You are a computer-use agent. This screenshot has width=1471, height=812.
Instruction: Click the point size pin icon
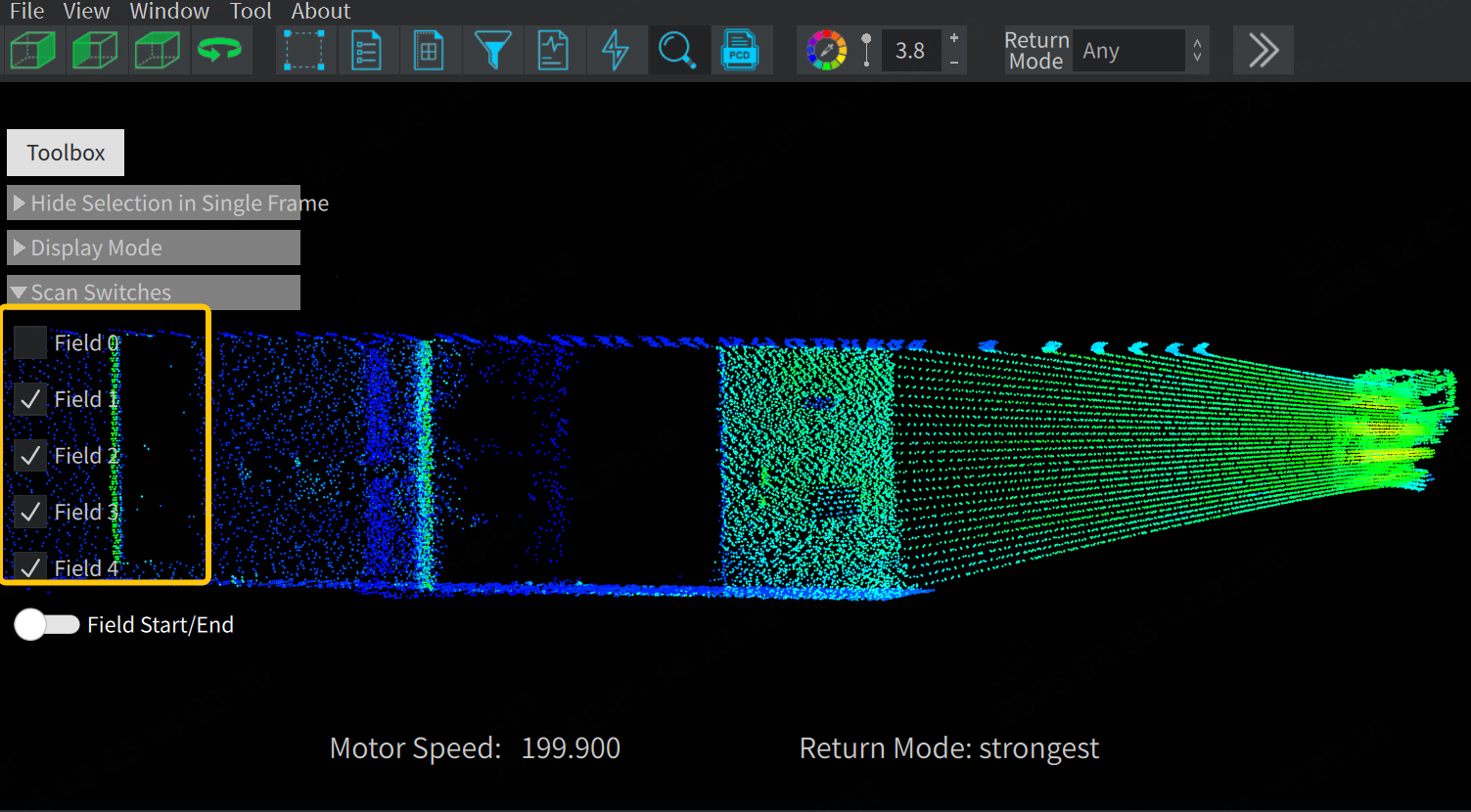tap(866, 50)
